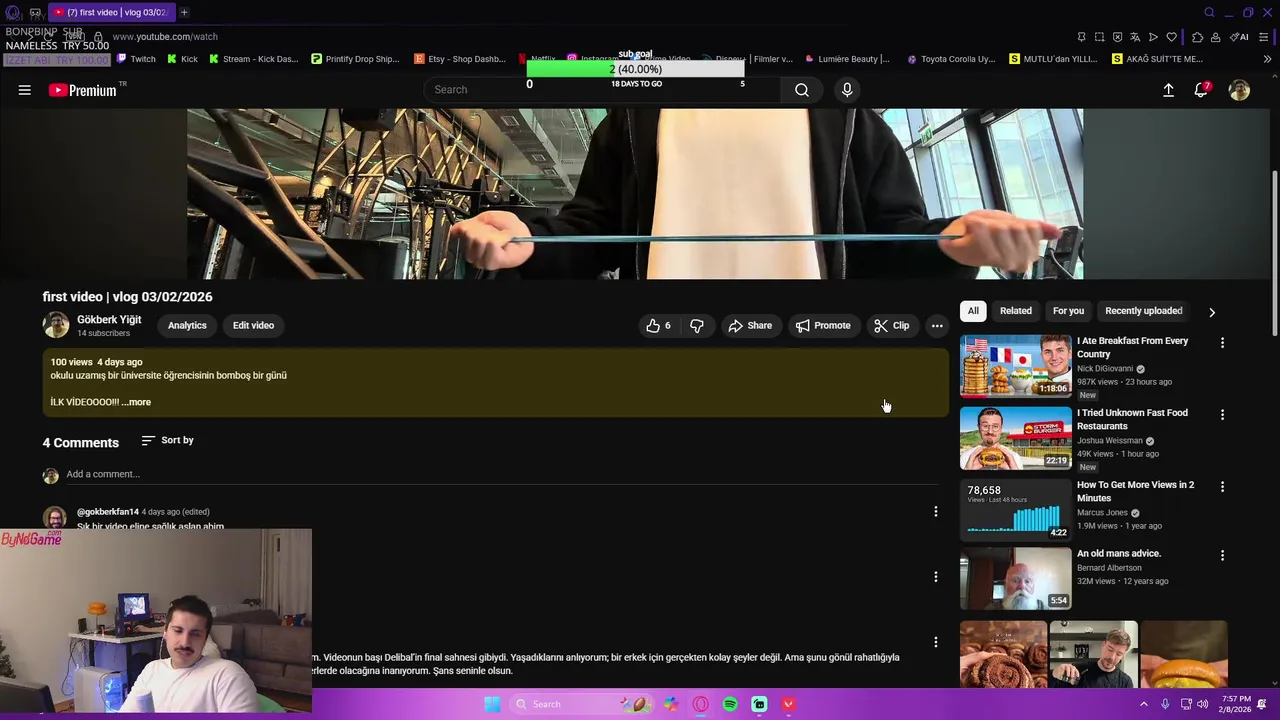Screen dimensions: 1280x720
Task: Click the browser translate page icon
Action: pyautogui.click(x=1135, y=37)
